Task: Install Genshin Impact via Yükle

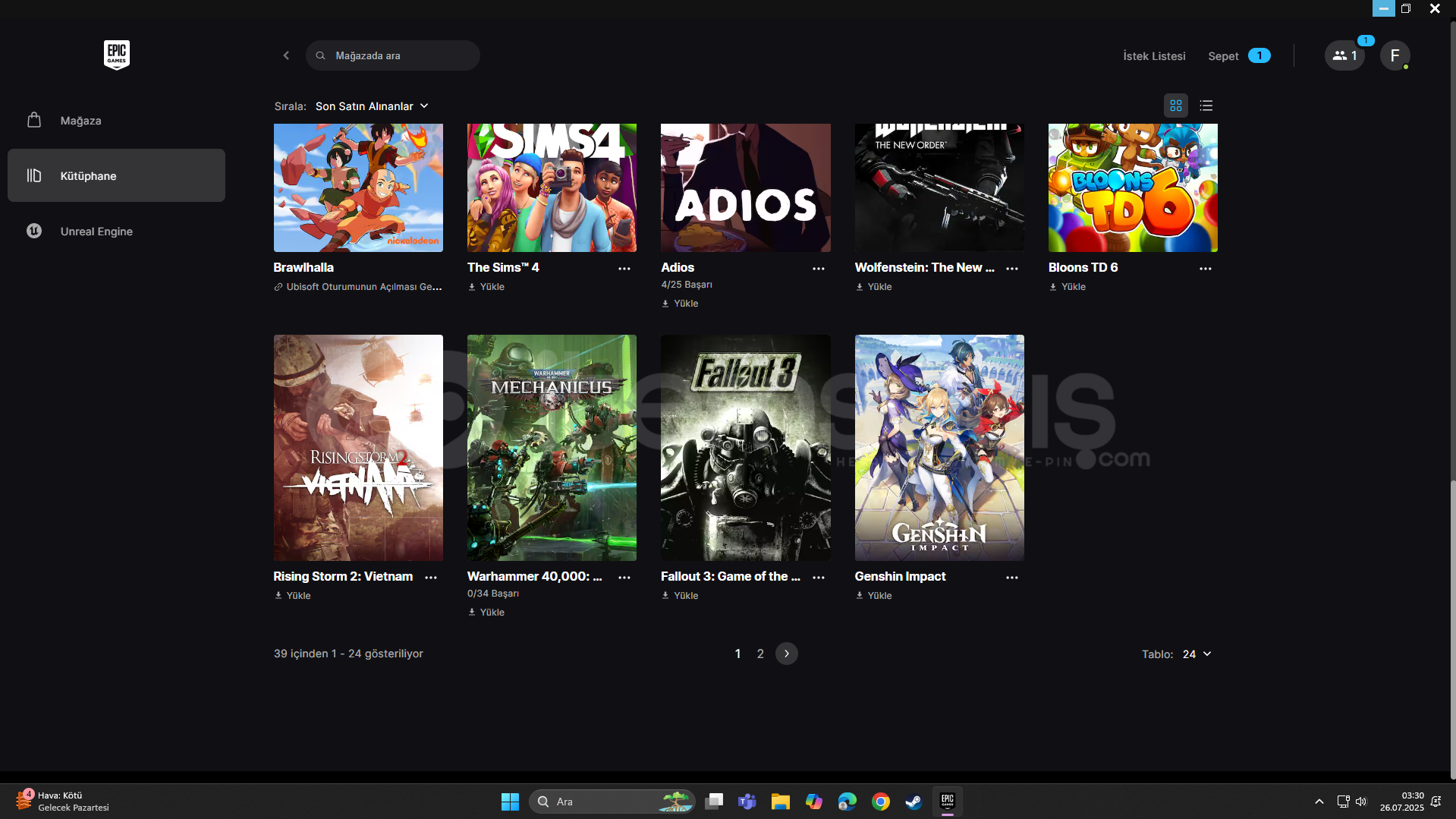Action: (874, 596)
